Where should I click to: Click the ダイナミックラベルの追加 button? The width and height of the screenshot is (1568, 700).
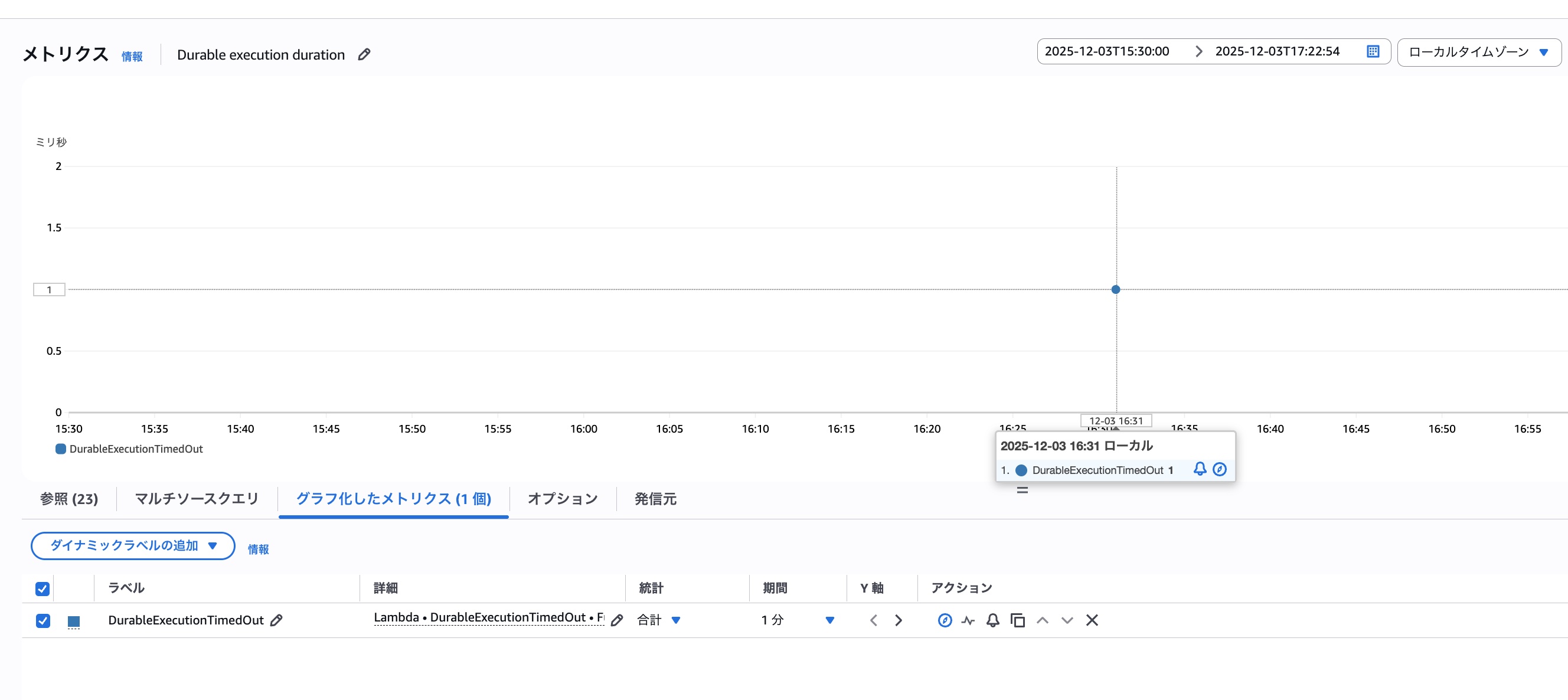tap(132, 546)
